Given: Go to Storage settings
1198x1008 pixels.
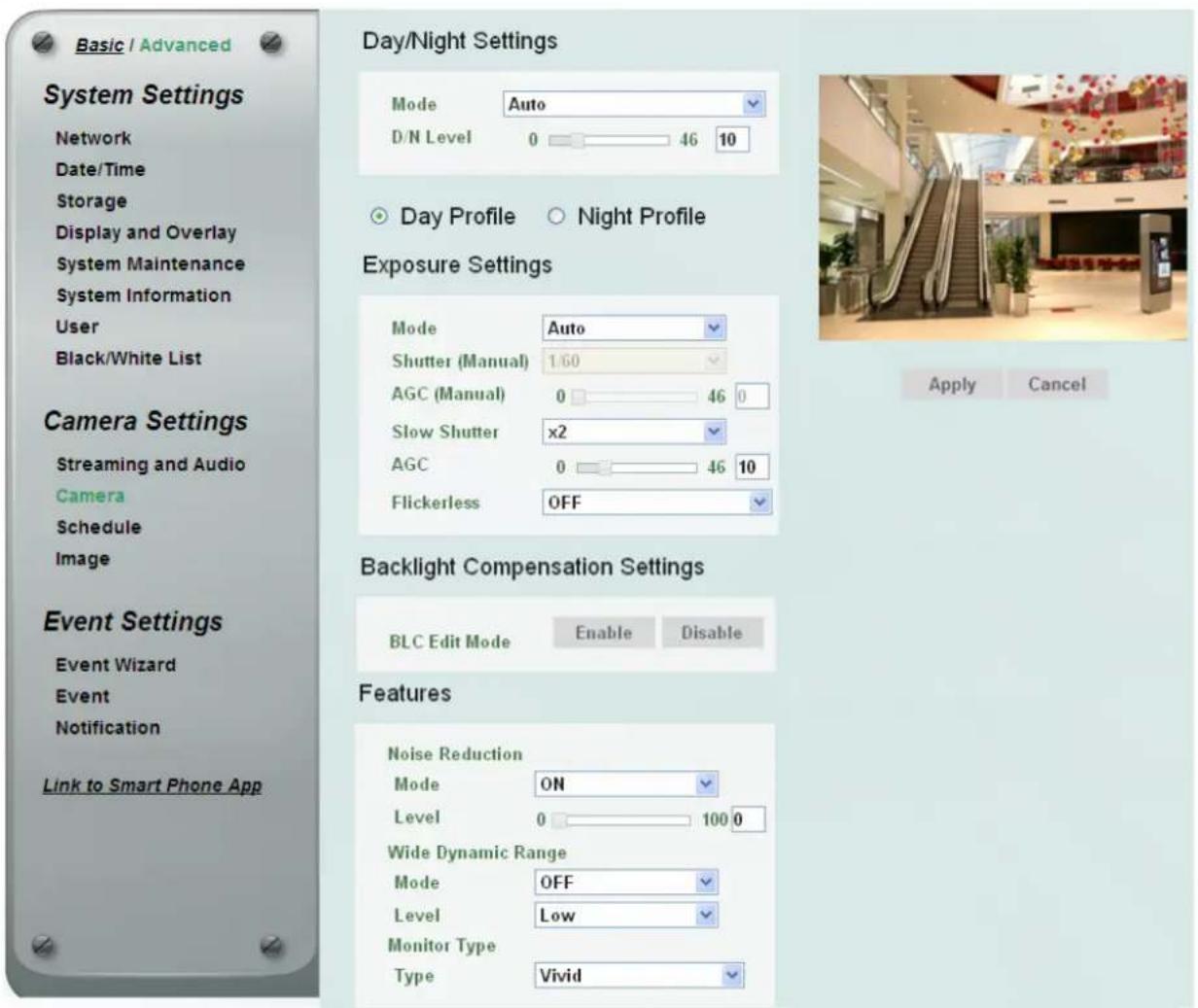Looking at the screenshot, I should [x=91, y=201].
